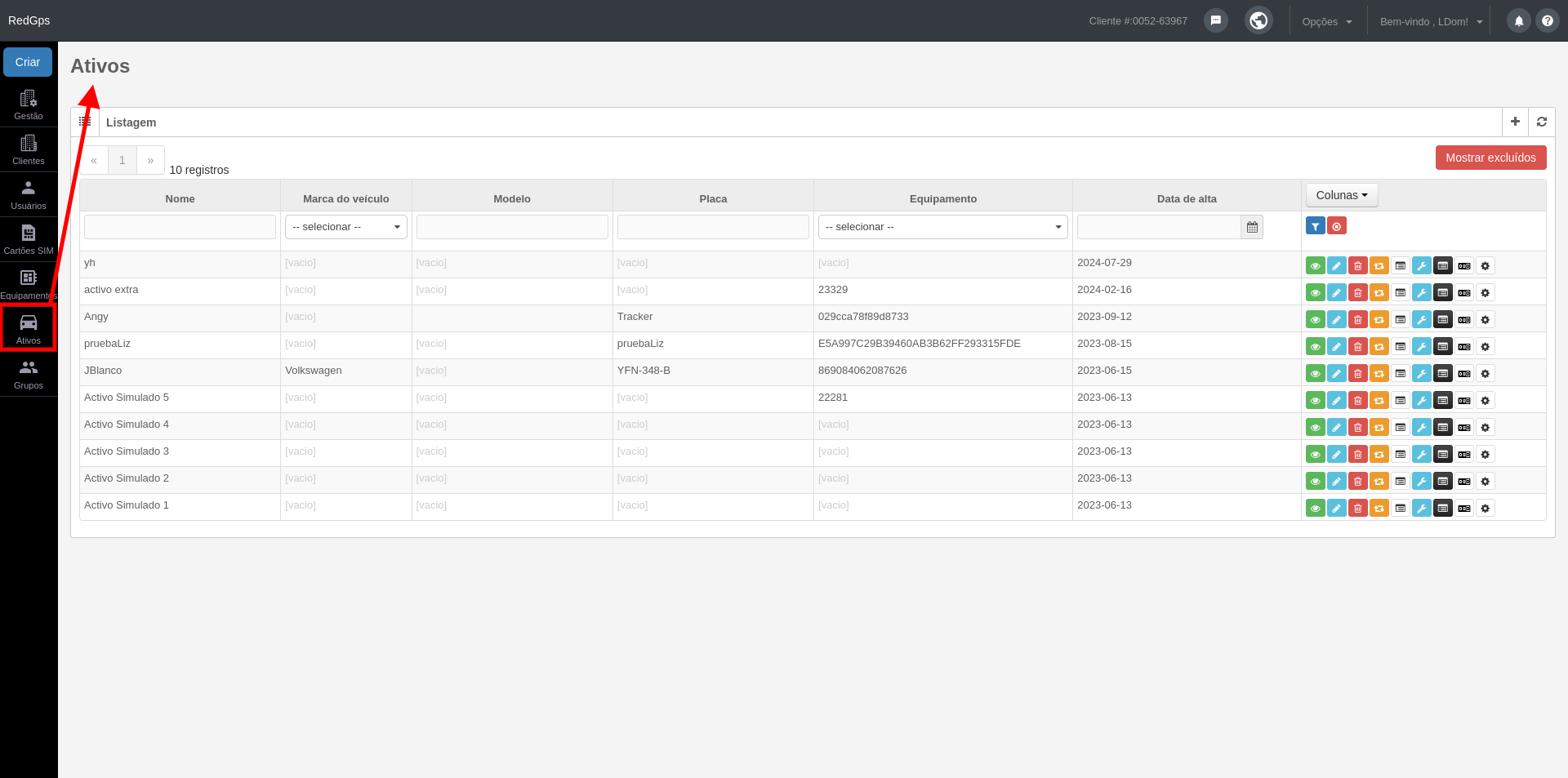Click the globe language icon
The image size is (1568, 778).
pyautogui.click(x=1258, y=20)
